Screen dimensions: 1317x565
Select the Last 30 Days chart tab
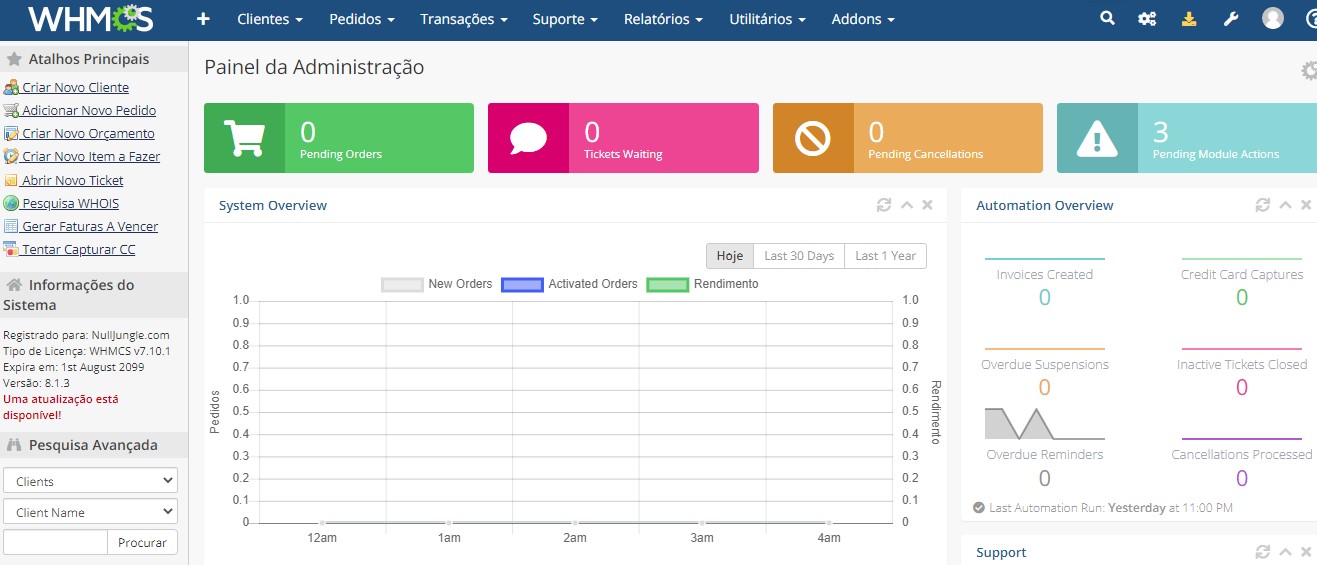[x=798, y=256]
